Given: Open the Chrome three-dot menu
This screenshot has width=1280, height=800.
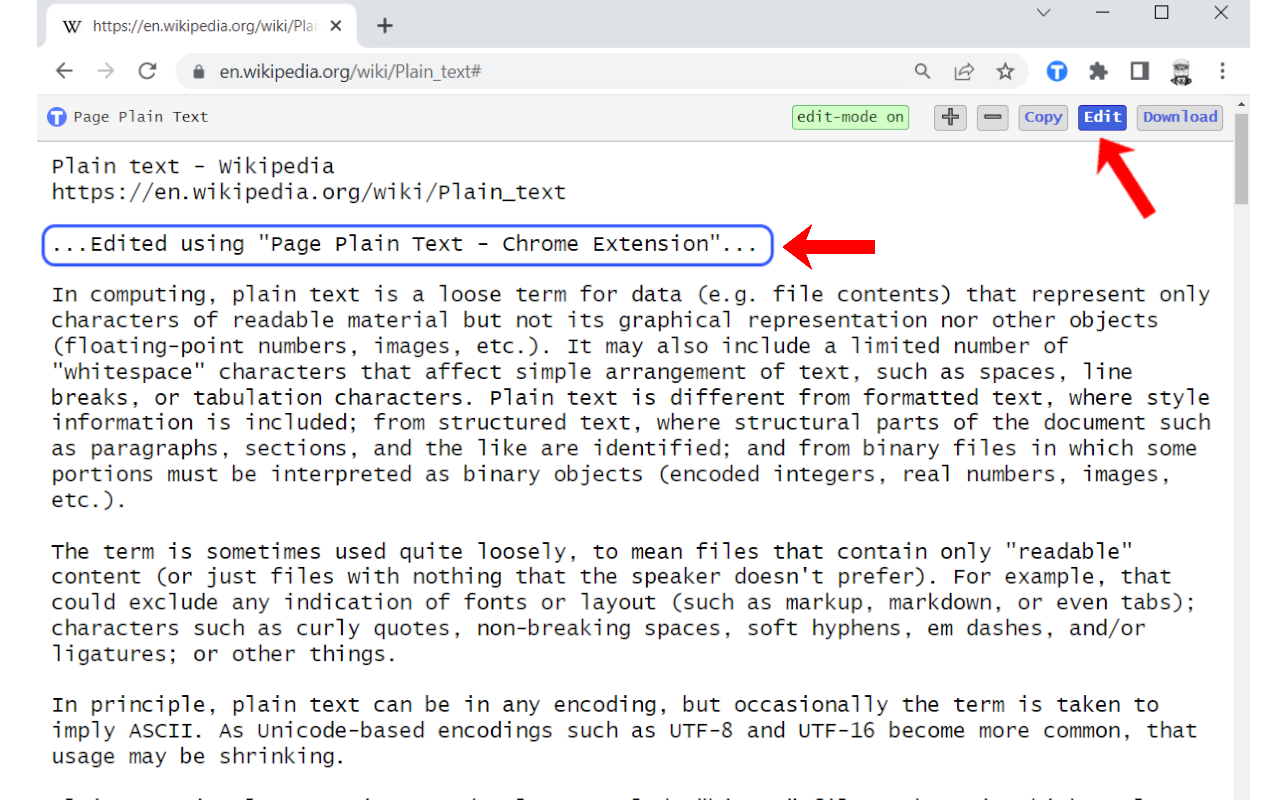Looking at the screenshot, I should 1222,71.
